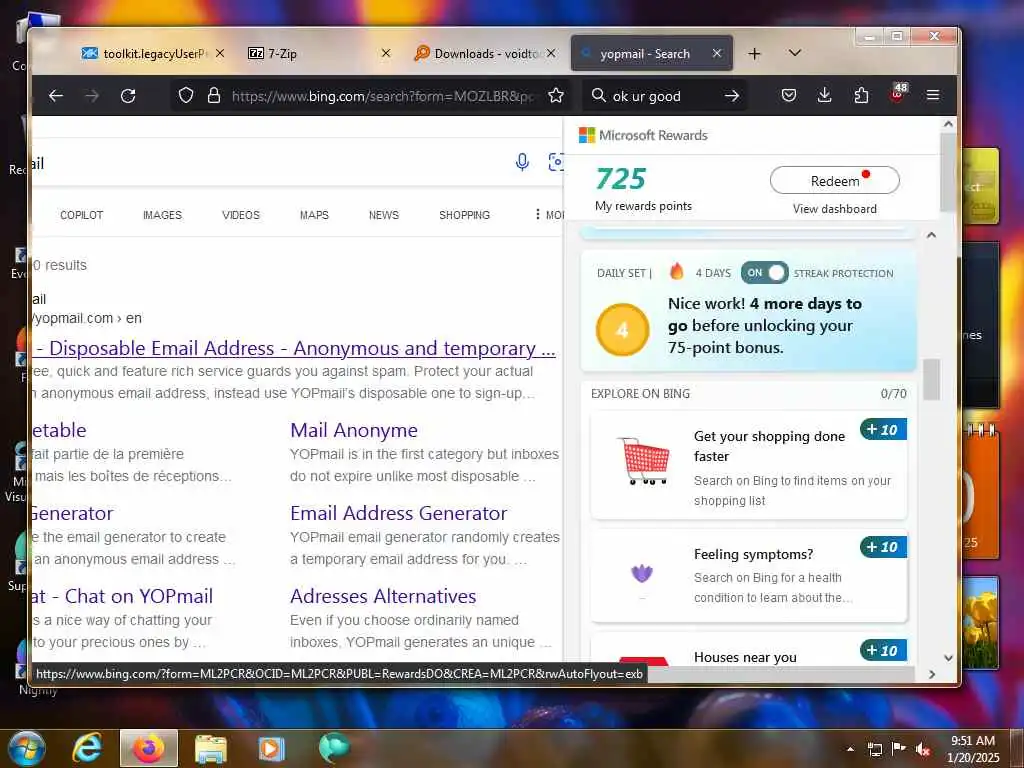This screenshot has height=768, width=1024.
Task: Reload the page with the refresh icon
Action: 128,96
